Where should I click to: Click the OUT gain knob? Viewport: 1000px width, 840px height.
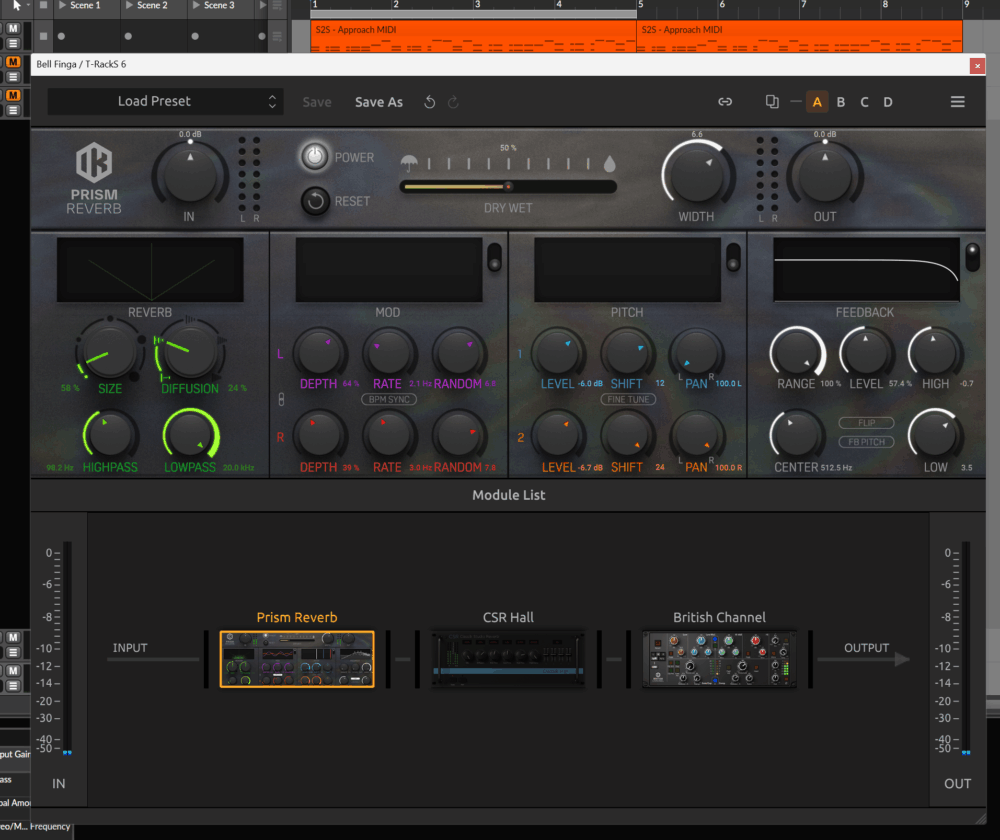point(825,175)
